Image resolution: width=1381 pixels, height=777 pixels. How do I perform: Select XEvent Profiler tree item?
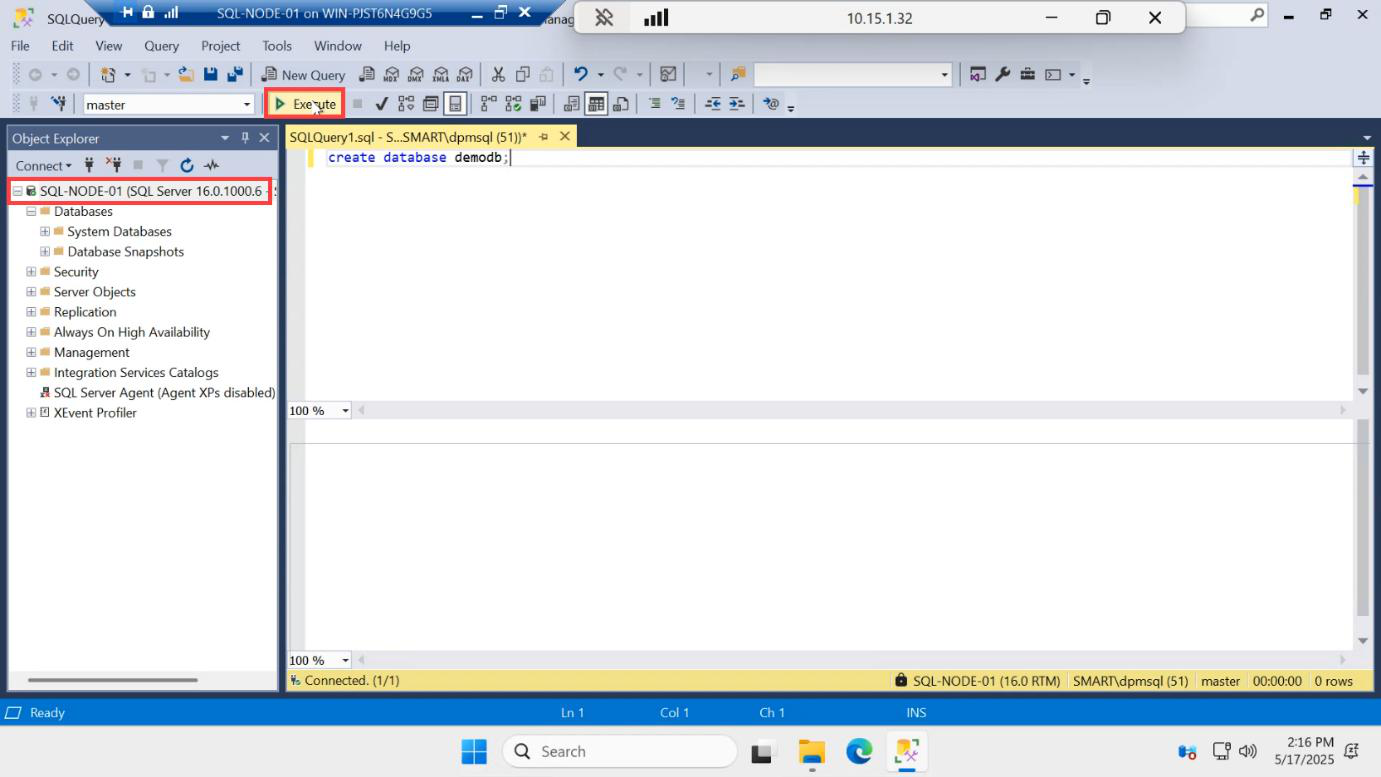95,413
